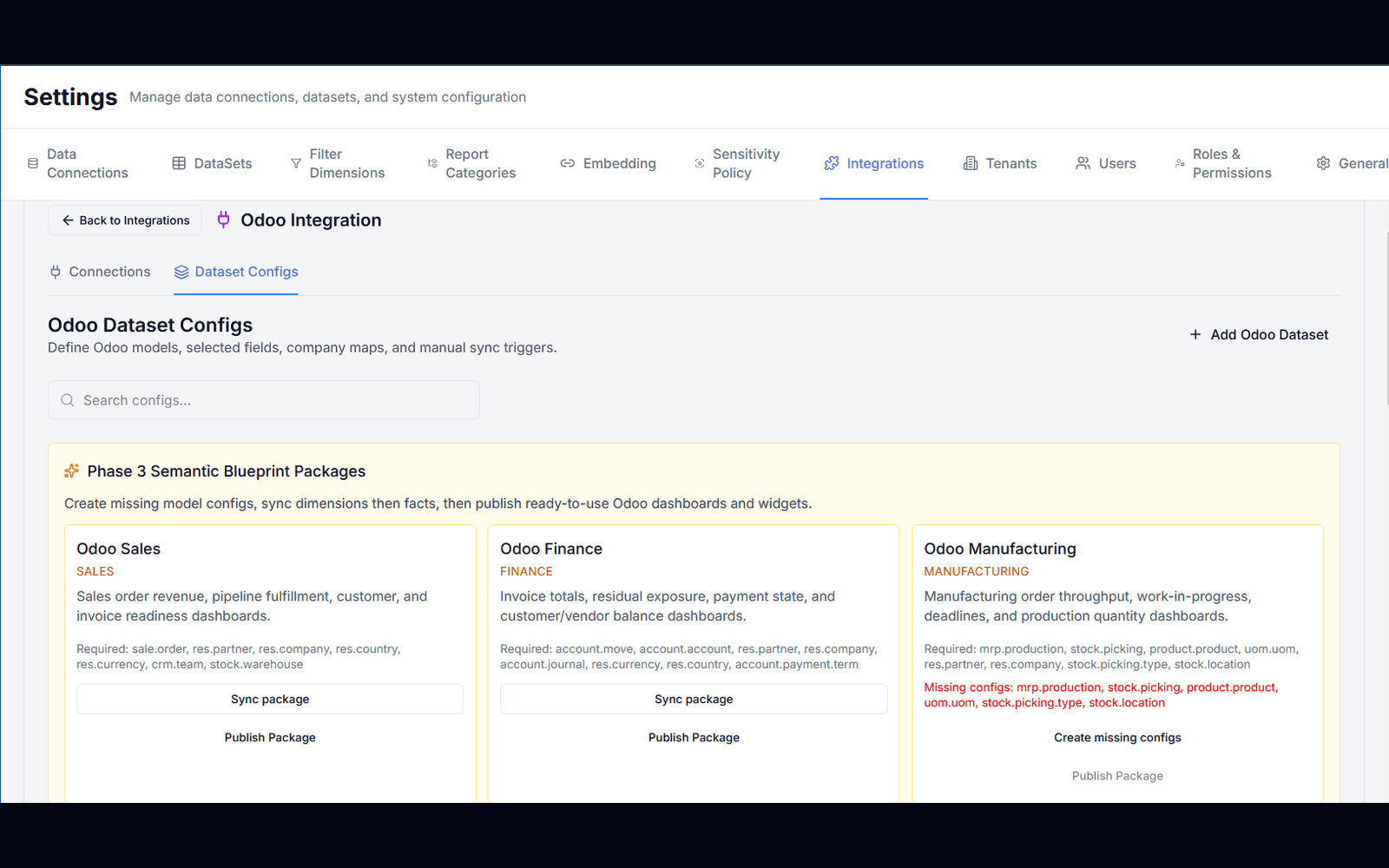The image size is (1389, 868).
Task: Click the orange SALES label
Action: 95,571
